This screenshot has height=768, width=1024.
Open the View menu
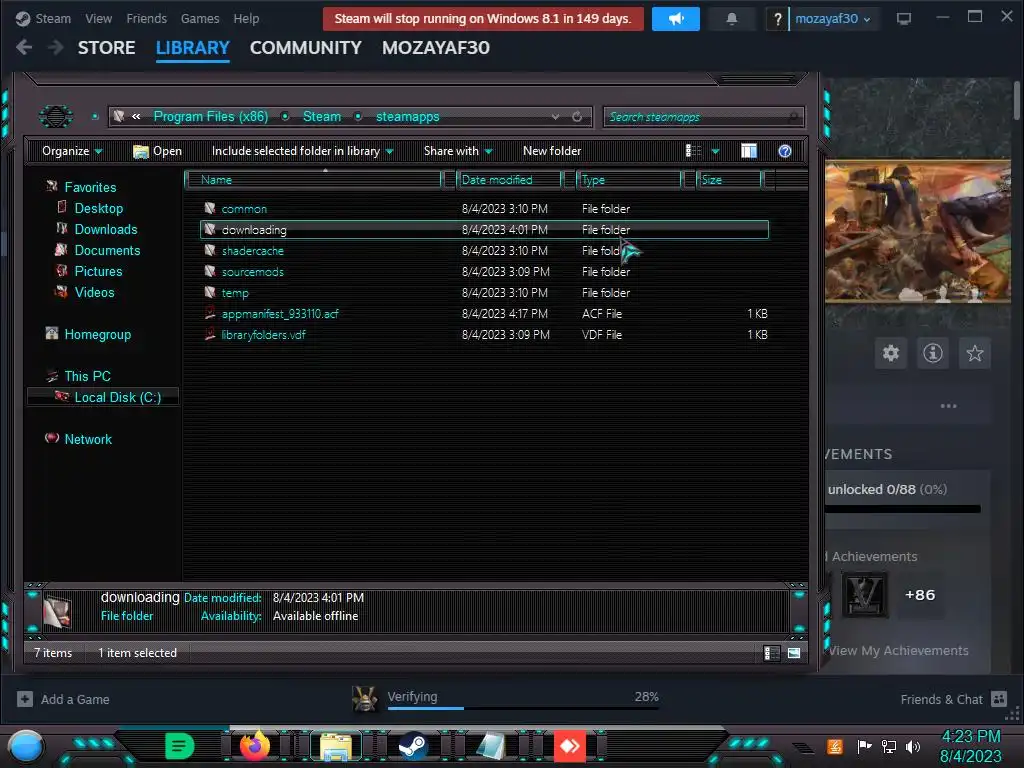99,19
